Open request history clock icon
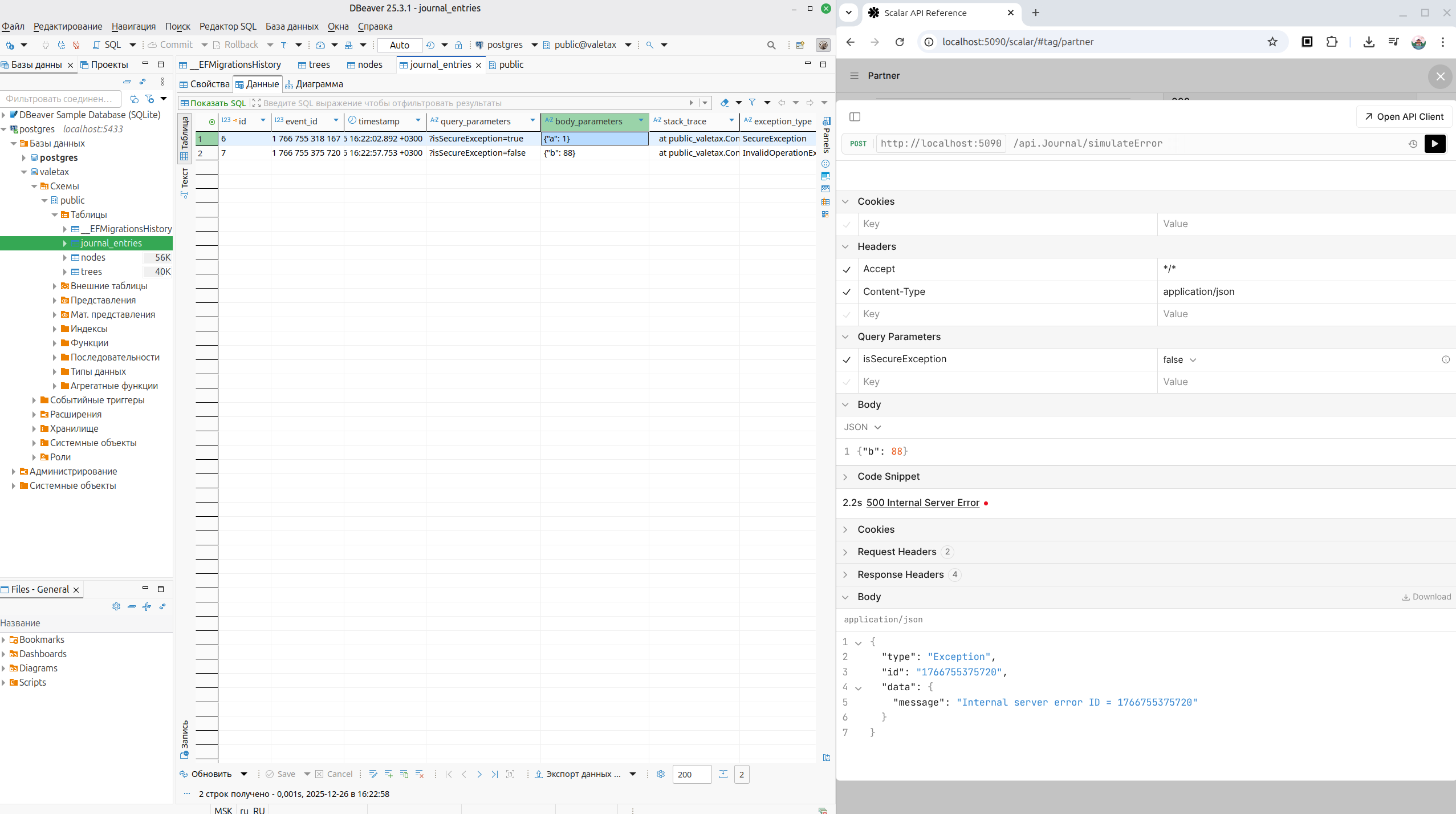Image resolution: width=1456 pixels, height=814 pixels. tap(1413, 144)
